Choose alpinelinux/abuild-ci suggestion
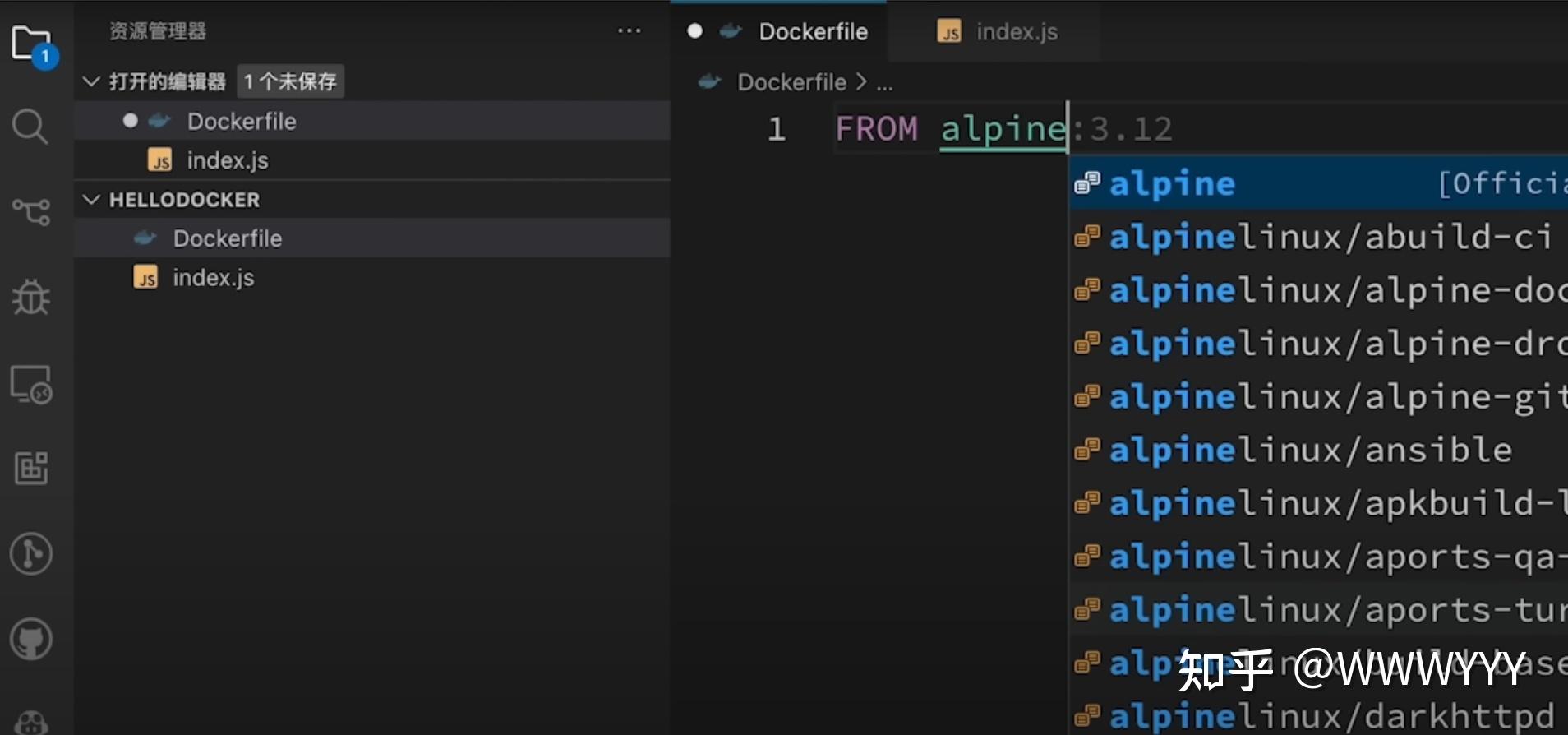1568x735 pixels. point(1319,236)
